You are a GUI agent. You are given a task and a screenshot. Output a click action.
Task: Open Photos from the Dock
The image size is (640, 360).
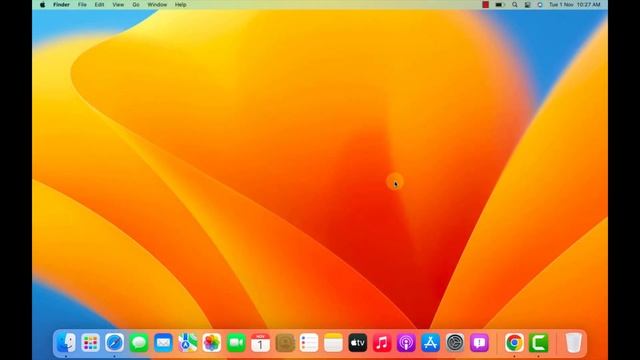click(212, 342)
